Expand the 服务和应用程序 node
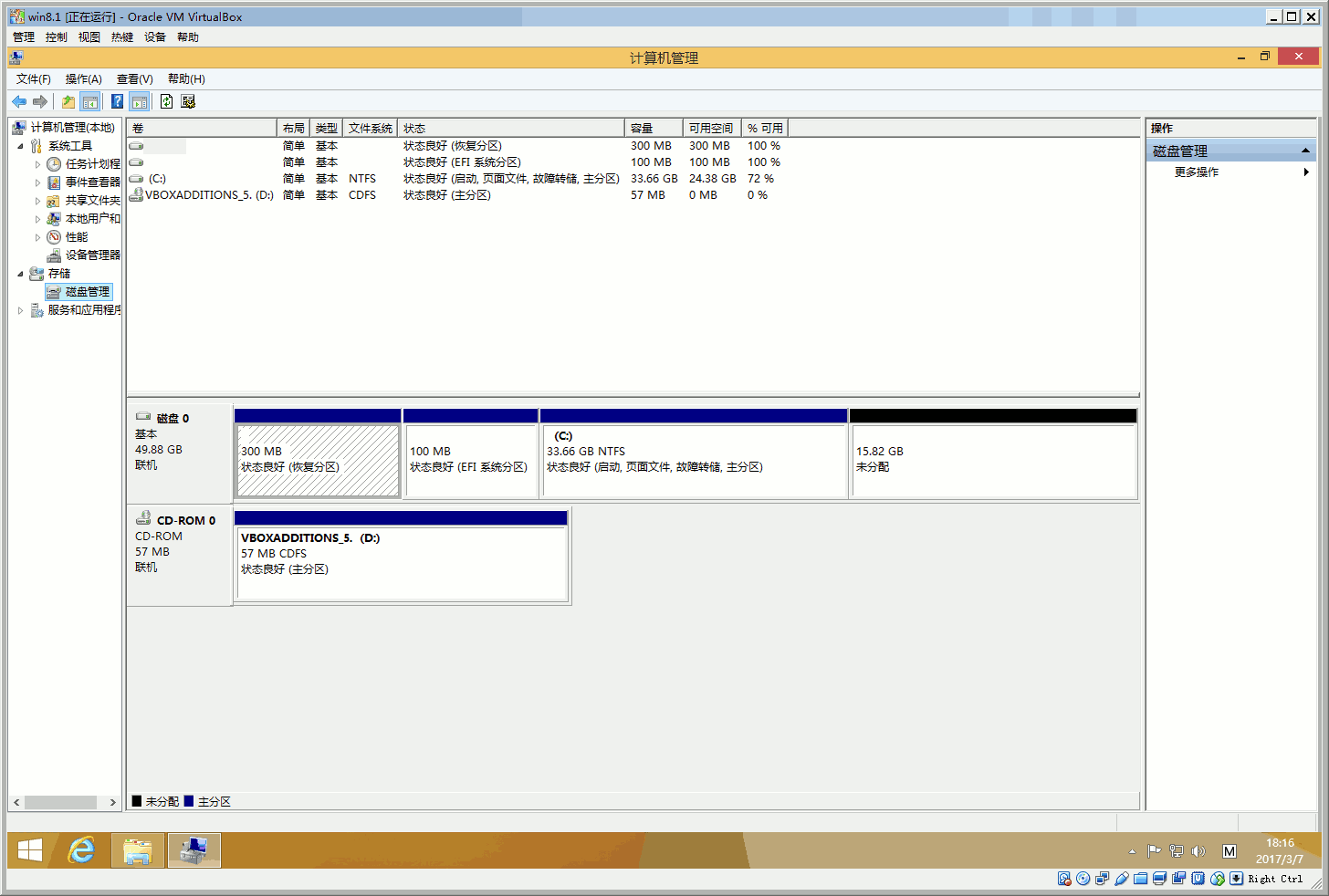Viewport: 1329px width, 896px height. tap(20, 310)
